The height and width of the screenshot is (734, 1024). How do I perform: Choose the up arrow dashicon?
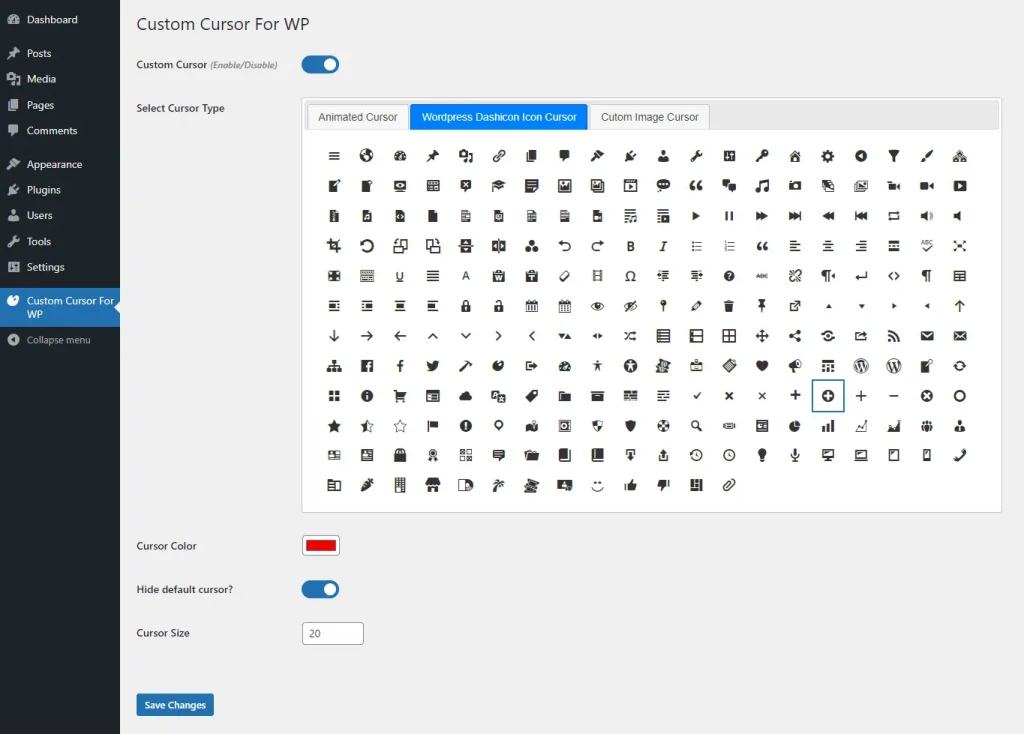959,306
